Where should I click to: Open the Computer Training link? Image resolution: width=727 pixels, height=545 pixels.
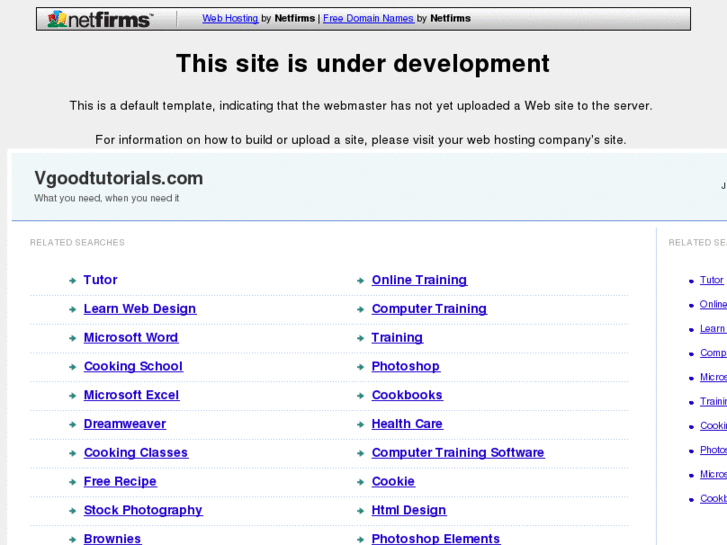click(x=429, y=308)
